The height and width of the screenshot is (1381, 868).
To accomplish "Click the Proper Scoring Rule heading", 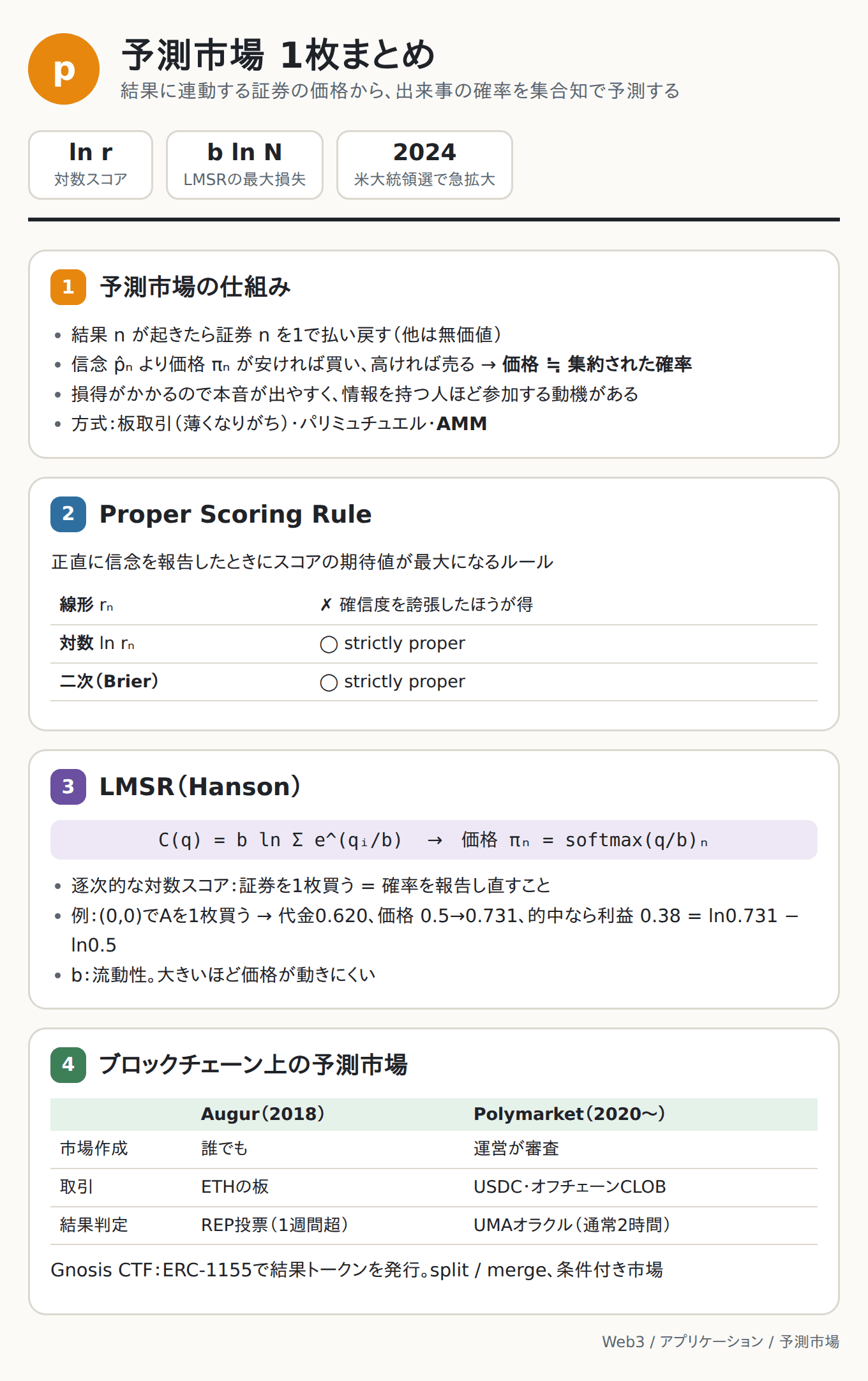I will pos(236,514).
